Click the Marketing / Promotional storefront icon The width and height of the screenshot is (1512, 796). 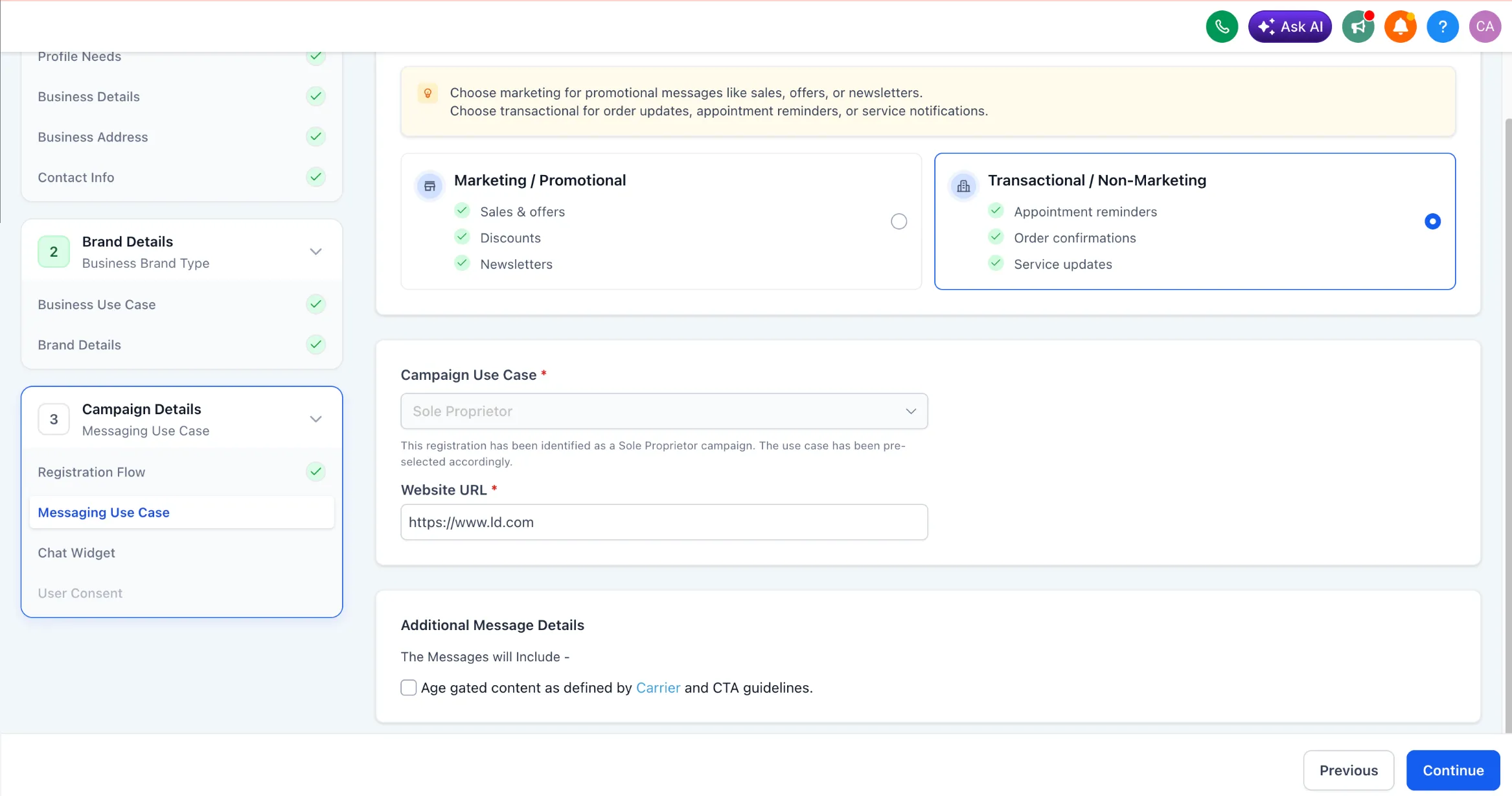429,185
